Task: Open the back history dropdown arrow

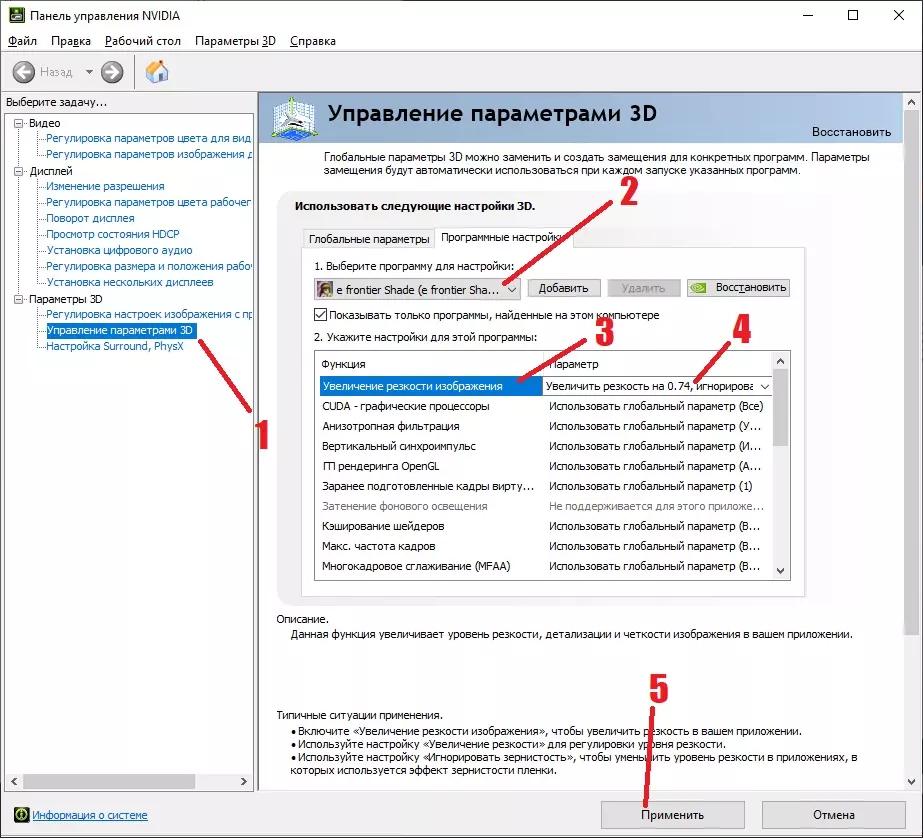Action: click(x=89, y=72)
